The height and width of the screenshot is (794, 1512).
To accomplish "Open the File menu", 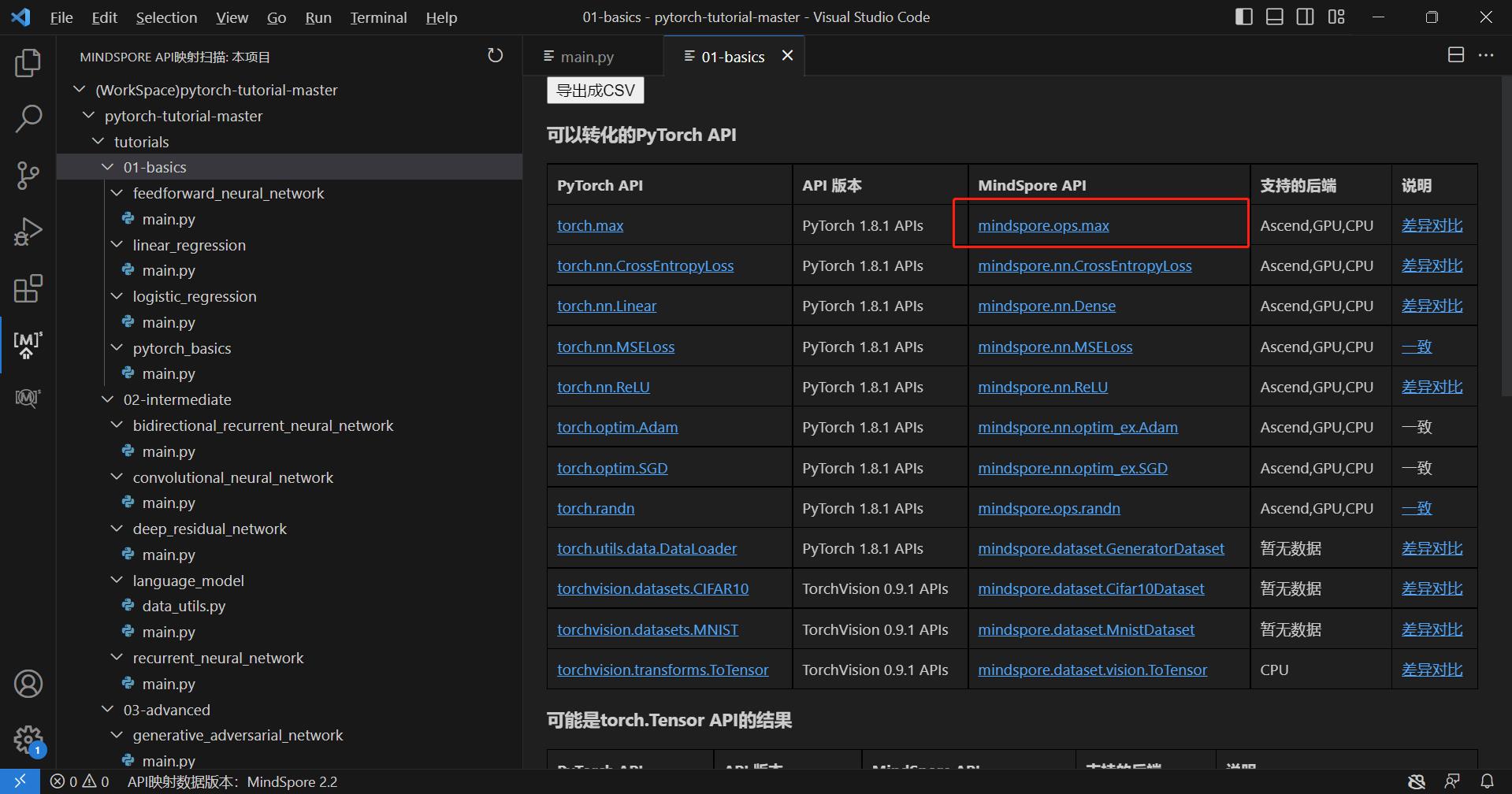I will [x=61, y=17].
